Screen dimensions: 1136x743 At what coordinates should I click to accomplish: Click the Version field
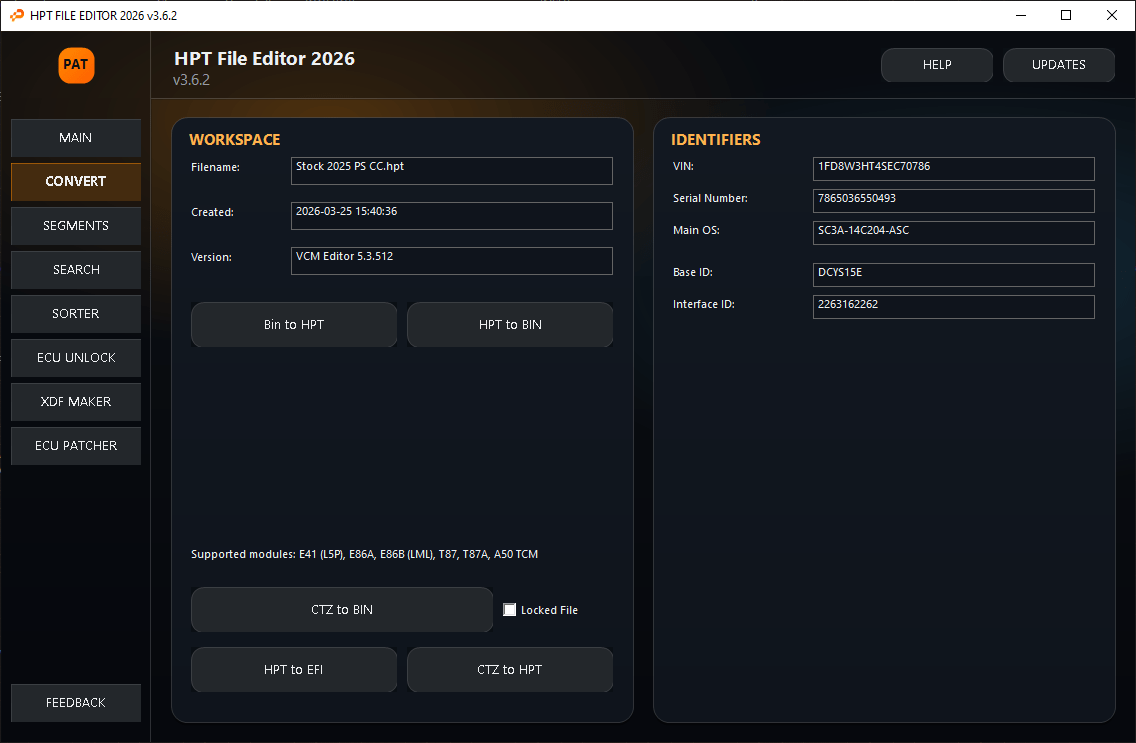(451, 261)
